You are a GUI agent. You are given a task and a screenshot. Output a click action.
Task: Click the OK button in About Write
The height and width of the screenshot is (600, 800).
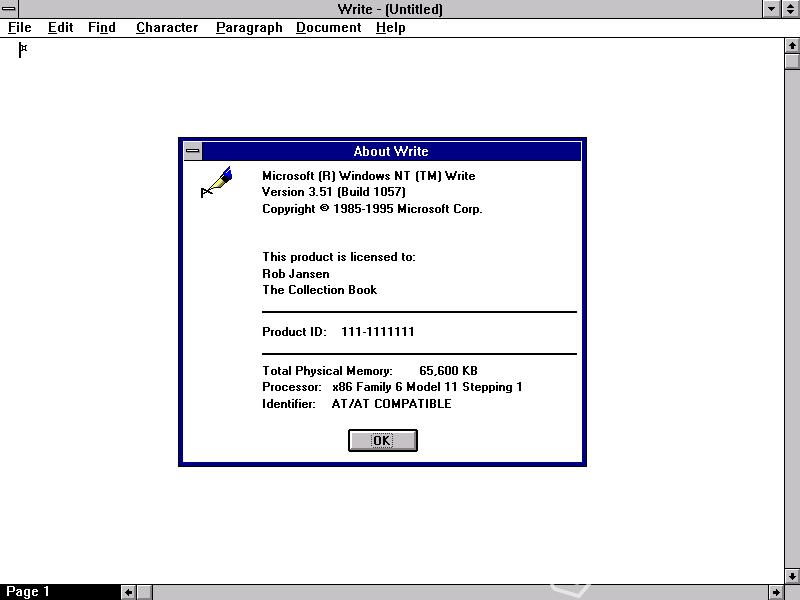click(383, 440)
